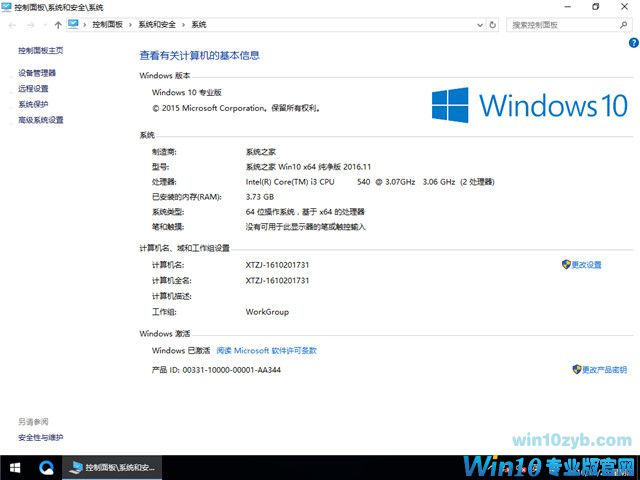Image resolution: width=640 pixels, height=480 pixels.
Task: Click the 查看有关计算机的基本信息 heading
Action: pos(200,55)
